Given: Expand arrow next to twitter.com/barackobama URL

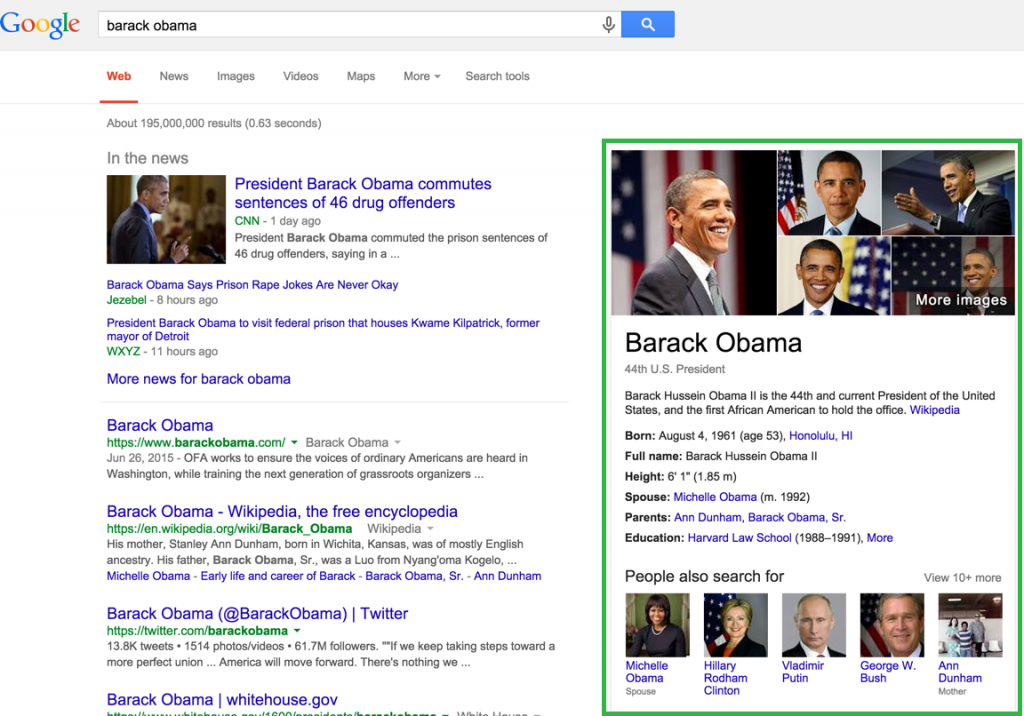Looking at the screenshot, I should tap(297, 630).
